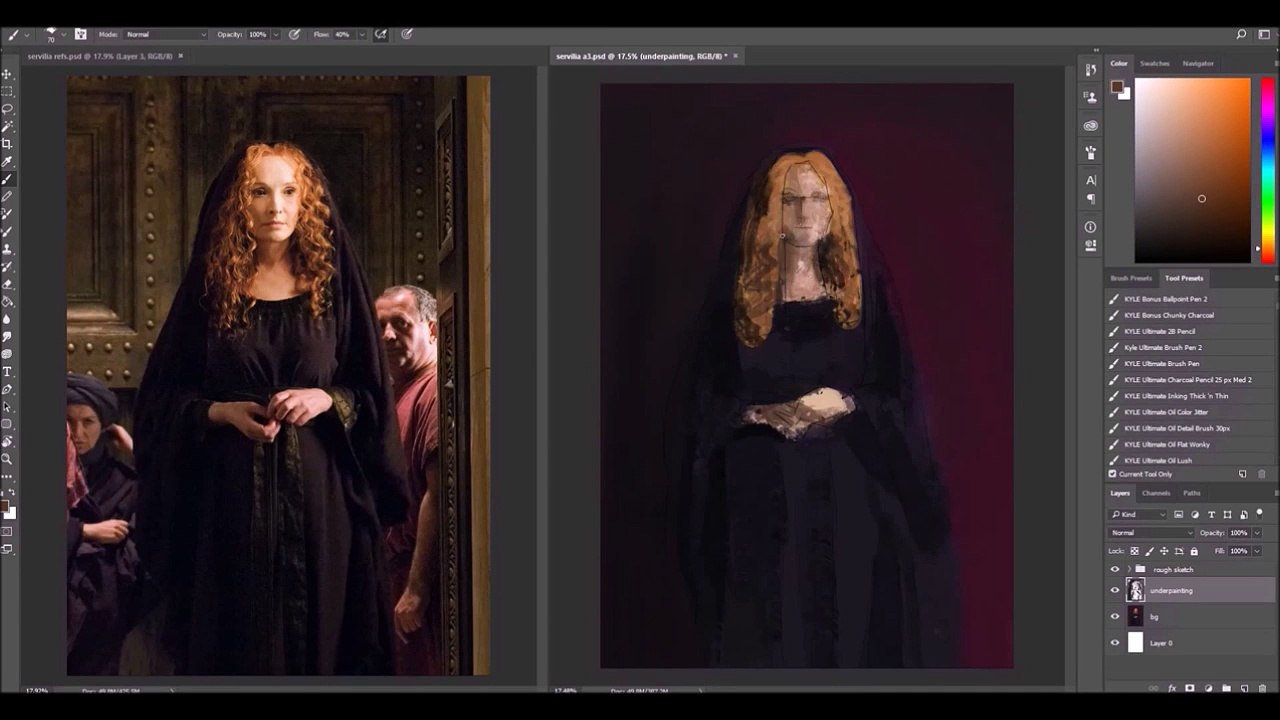The height and width of the screenshot is (720, 1280).
Task: Open brush Mode dropdown
Action: click(x=166, y=34)
